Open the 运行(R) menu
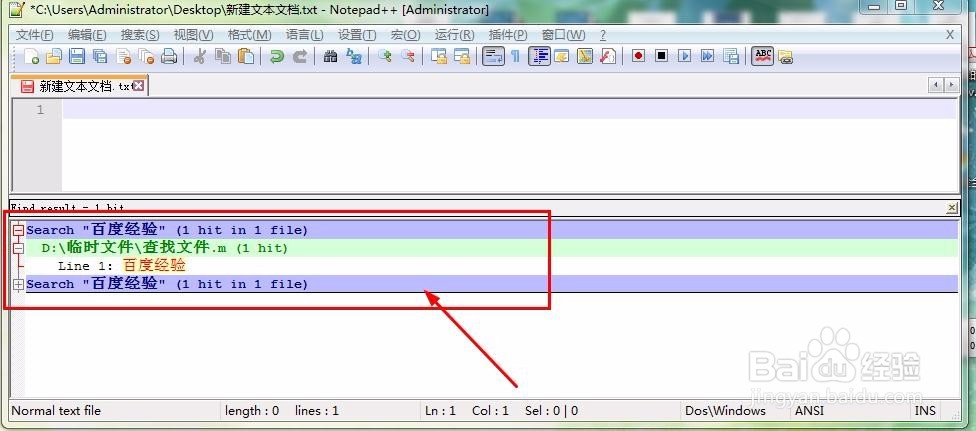The height and width of the screenshot is (431, 976). (454, 35)
